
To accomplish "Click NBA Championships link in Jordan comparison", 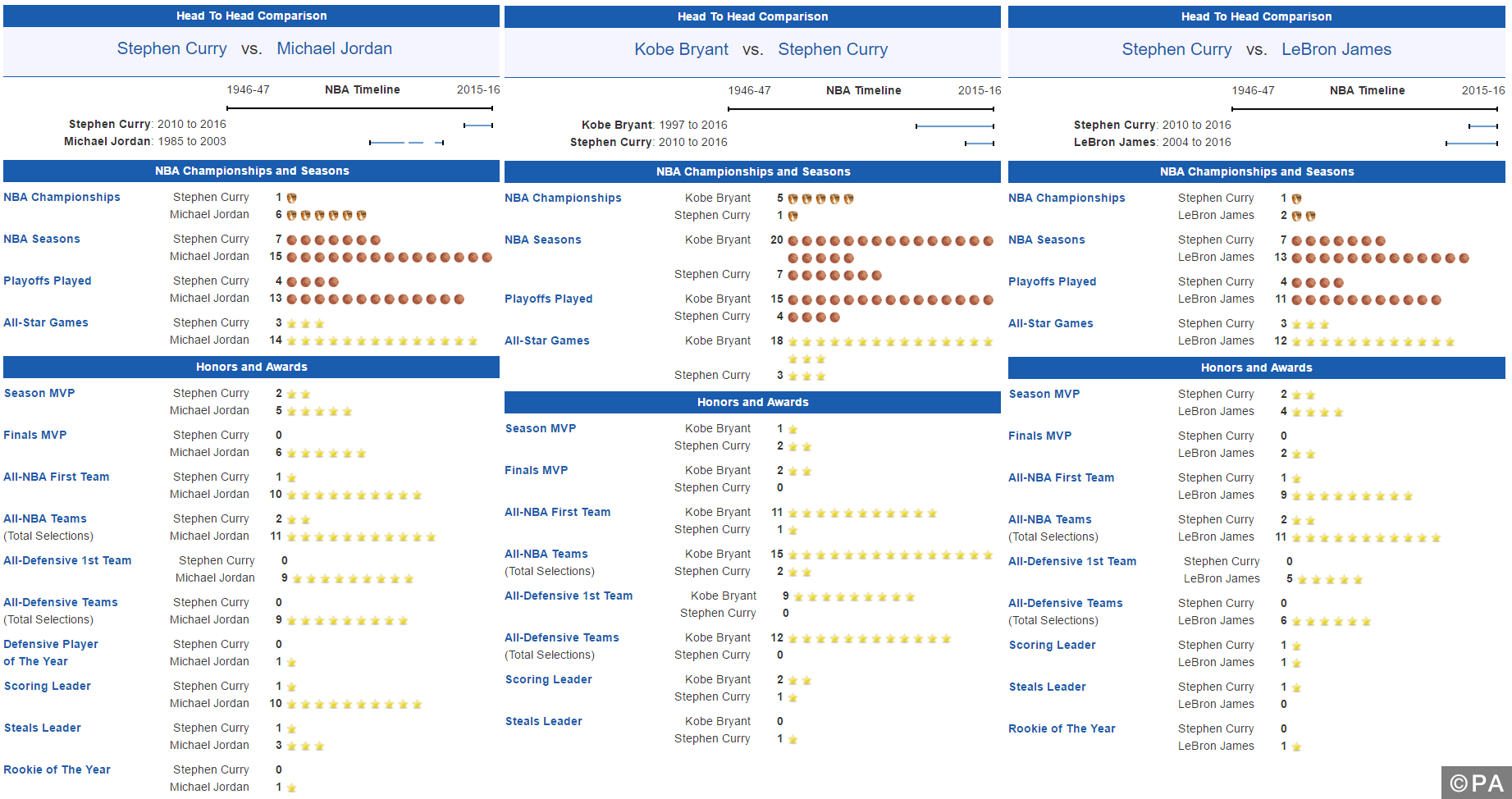I will tap(62, 197).
